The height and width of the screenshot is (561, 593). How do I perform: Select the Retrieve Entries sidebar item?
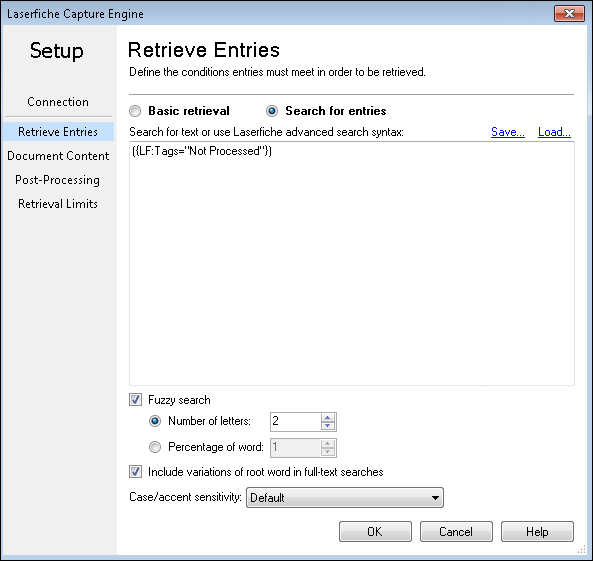[x=59, y=132]
